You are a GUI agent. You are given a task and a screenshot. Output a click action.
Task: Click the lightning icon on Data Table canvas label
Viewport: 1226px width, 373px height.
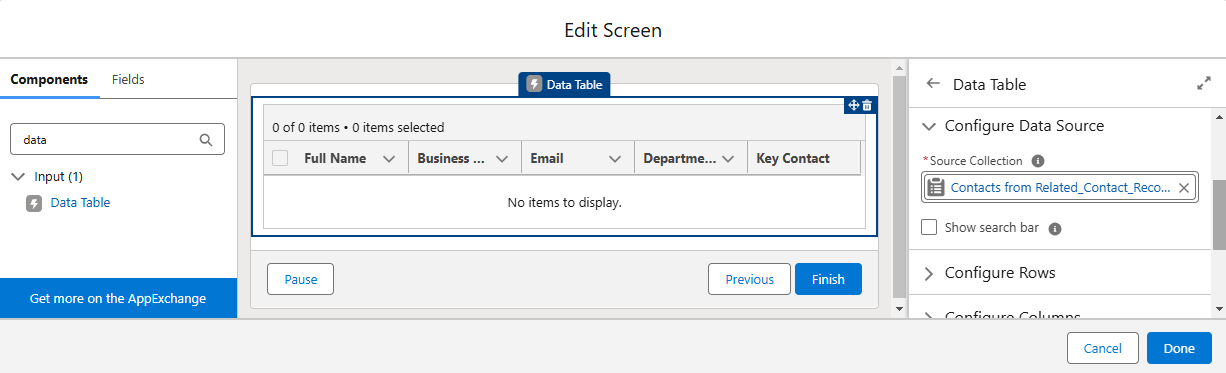point(535,85)
